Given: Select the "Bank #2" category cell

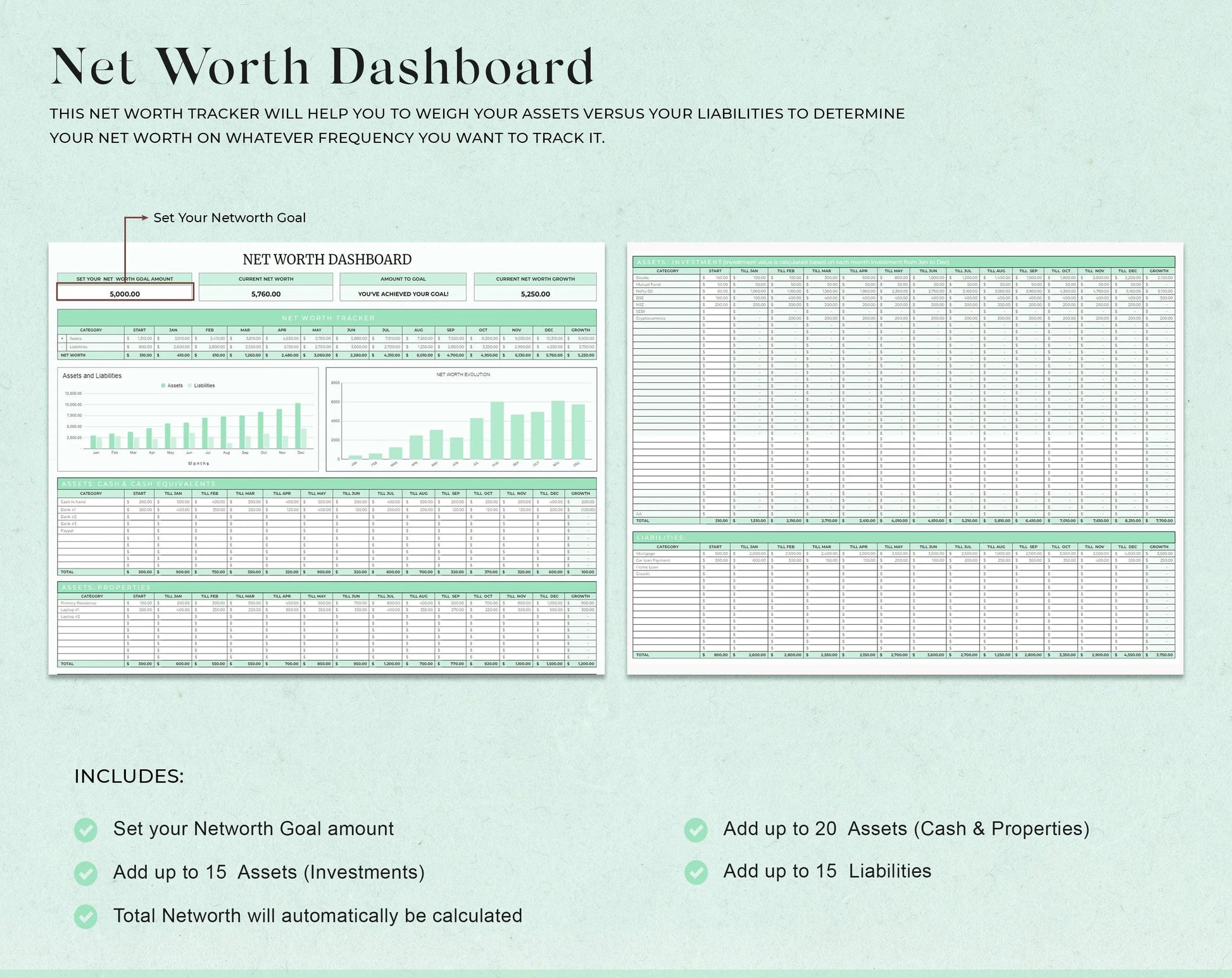Looking at the screenshot, I should [x=91, y=517].
